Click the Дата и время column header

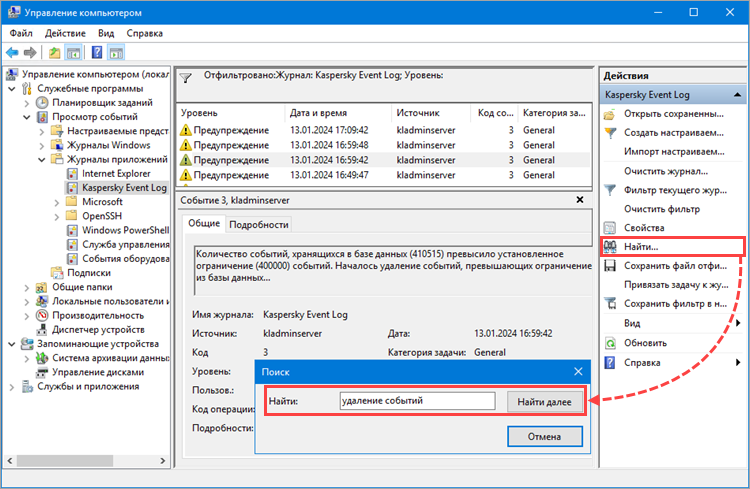point(338,113)
